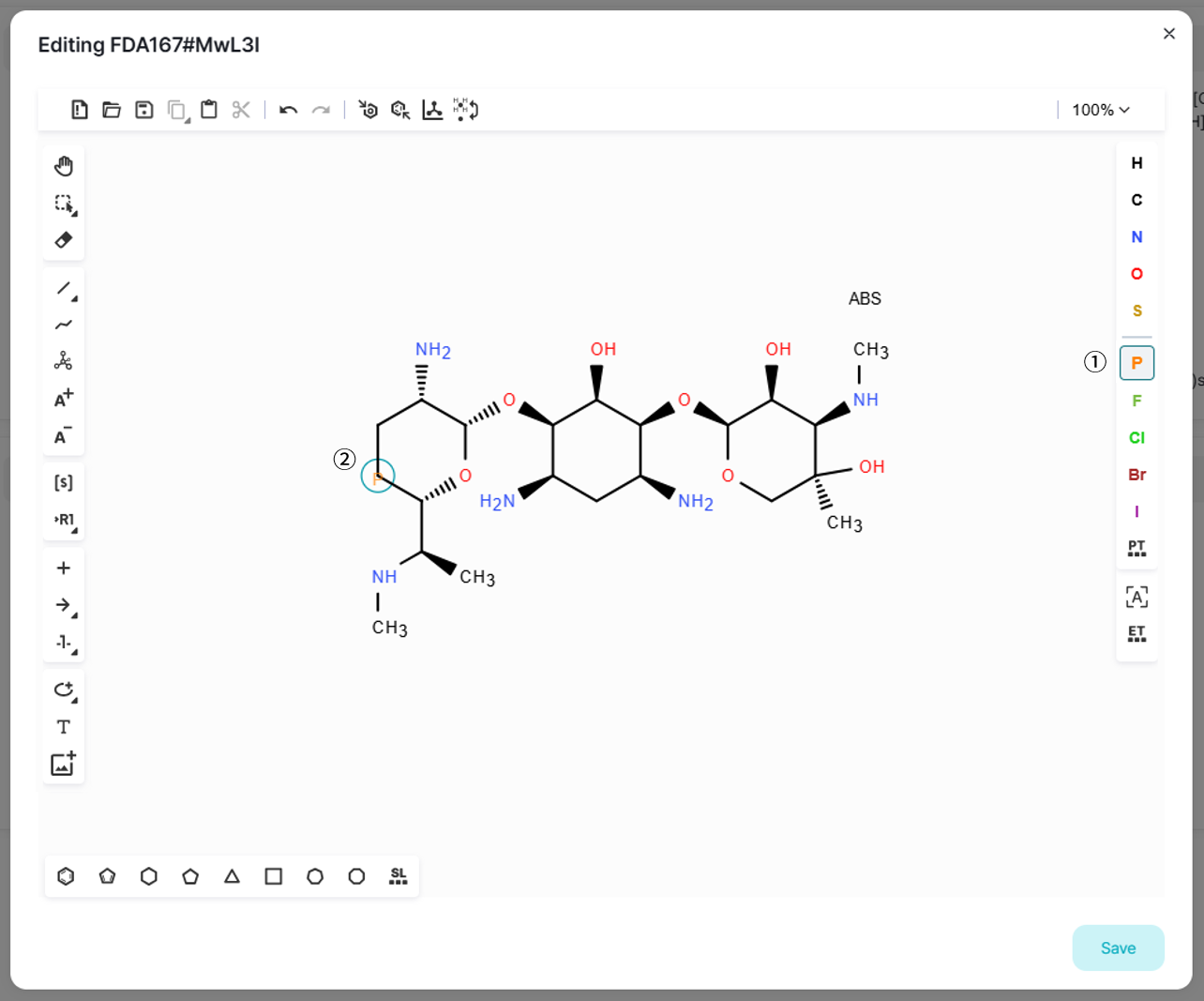
Task: Select the Reaction Arrow tool
Action: pos(63,605)
